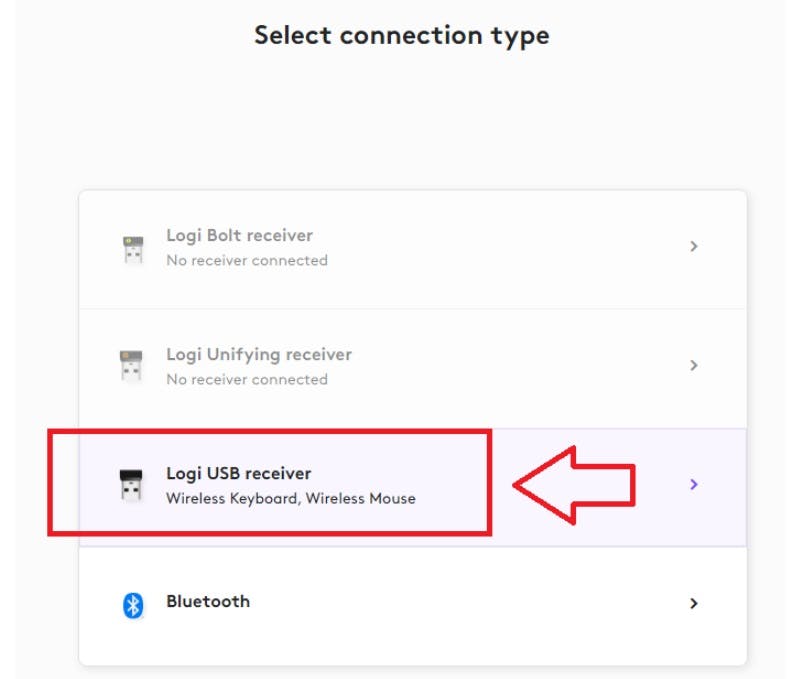Click the blue Bluetooth logo icon
The height and width of the screenshot is (679, 797).
(x=133, y=604)
